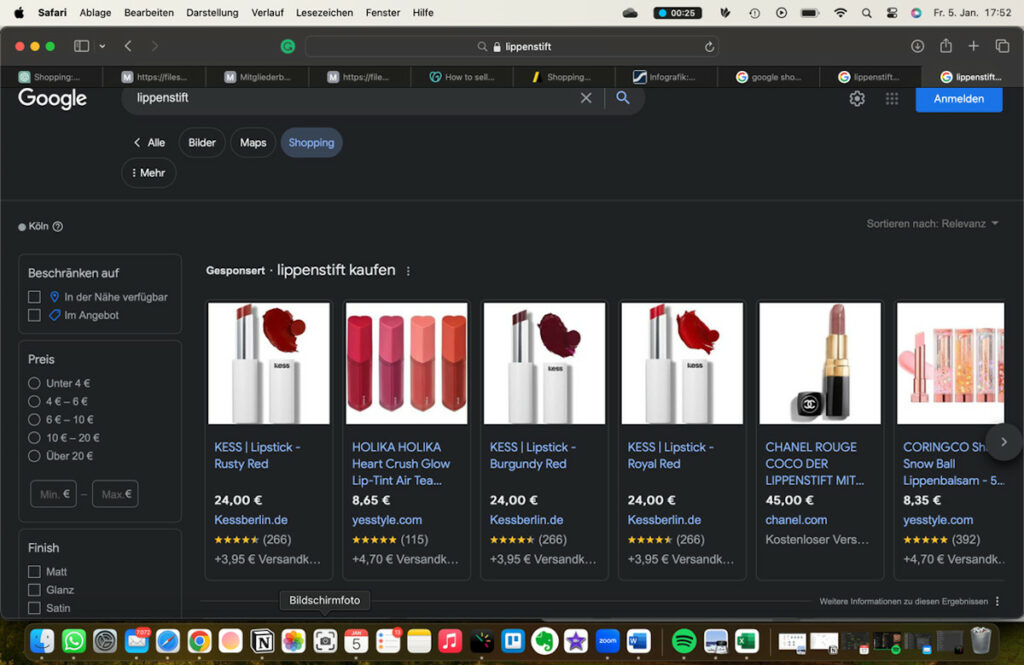Check the Matt finish filter
Screen dimensions: 1024x665
[x=34, y=570]
